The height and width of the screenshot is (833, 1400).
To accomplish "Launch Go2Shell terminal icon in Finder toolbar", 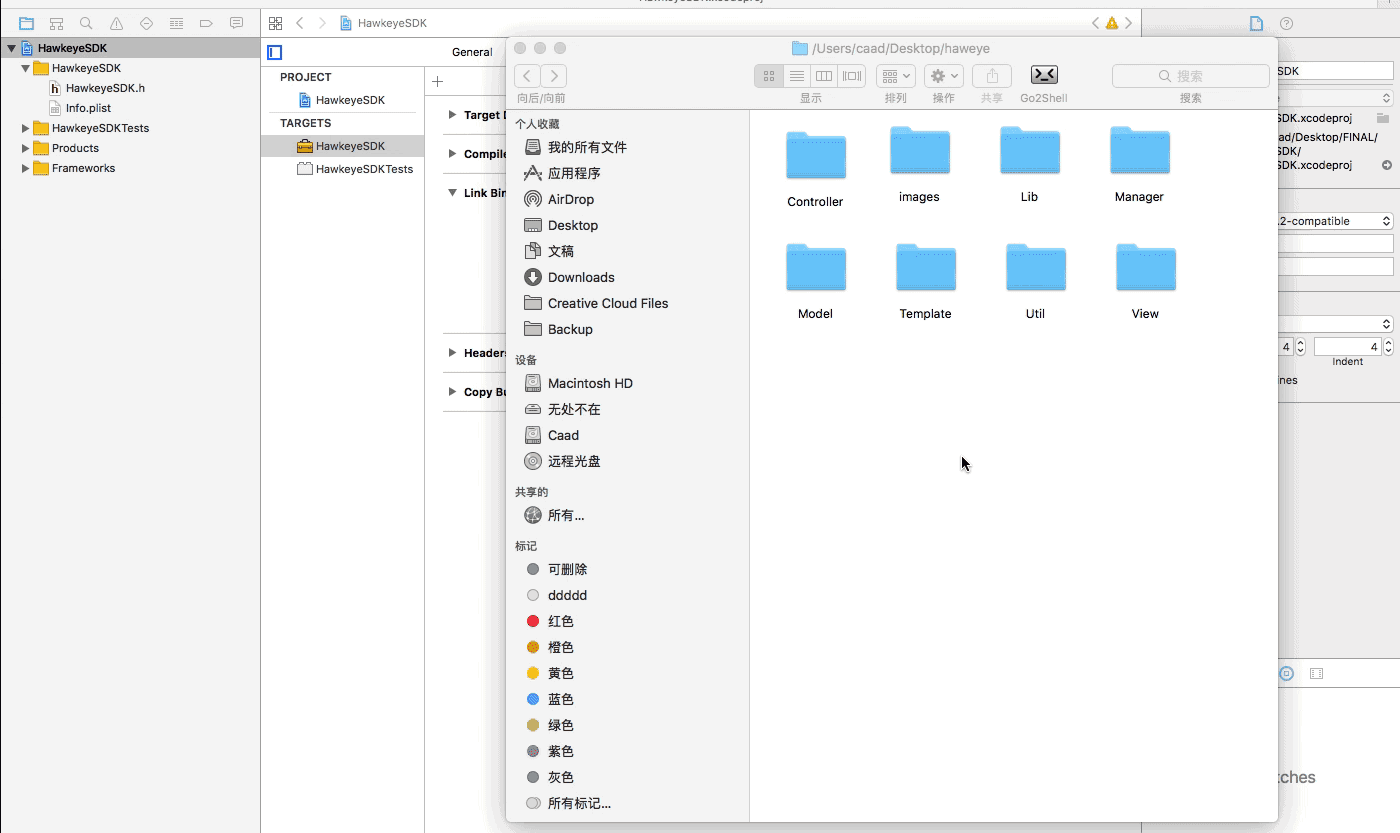I will [1044, 75].
